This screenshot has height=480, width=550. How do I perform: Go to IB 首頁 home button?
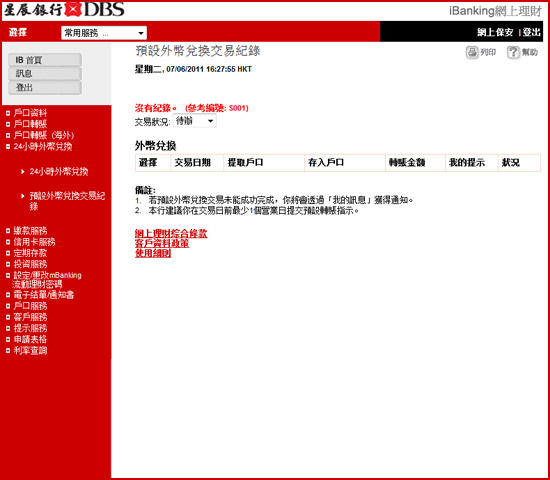pyautogui.click(x=45, y=60)
